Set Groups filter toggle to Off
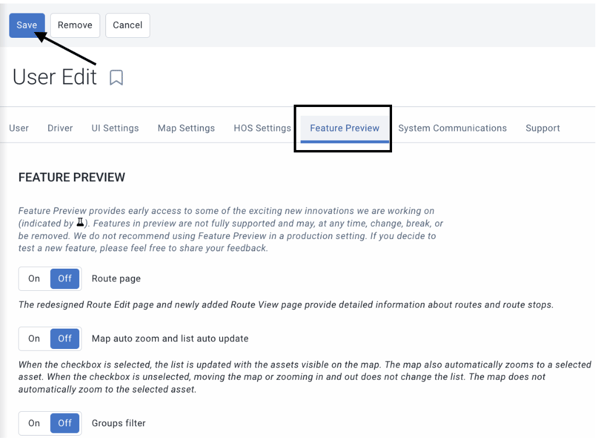Screen dimensions: 600x442 (x=65, y=423)
